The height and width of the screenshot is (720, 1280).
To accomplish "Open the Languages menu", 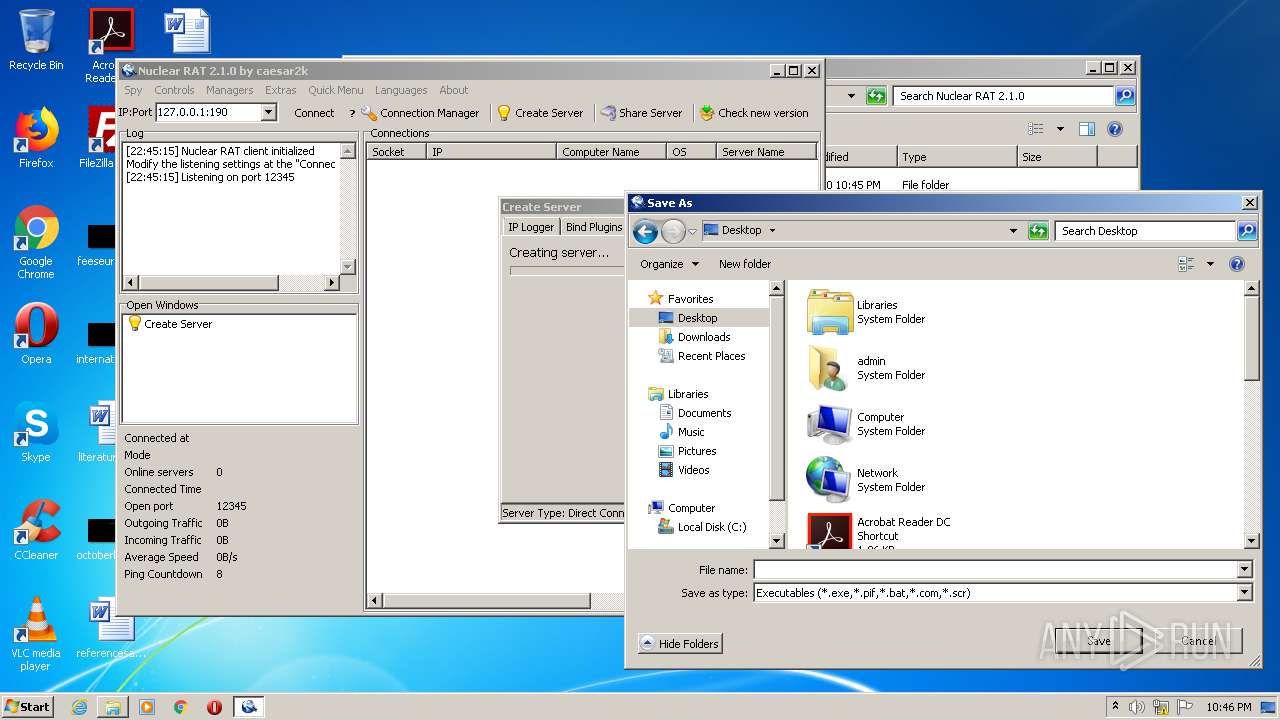I will tap(401, 90).
